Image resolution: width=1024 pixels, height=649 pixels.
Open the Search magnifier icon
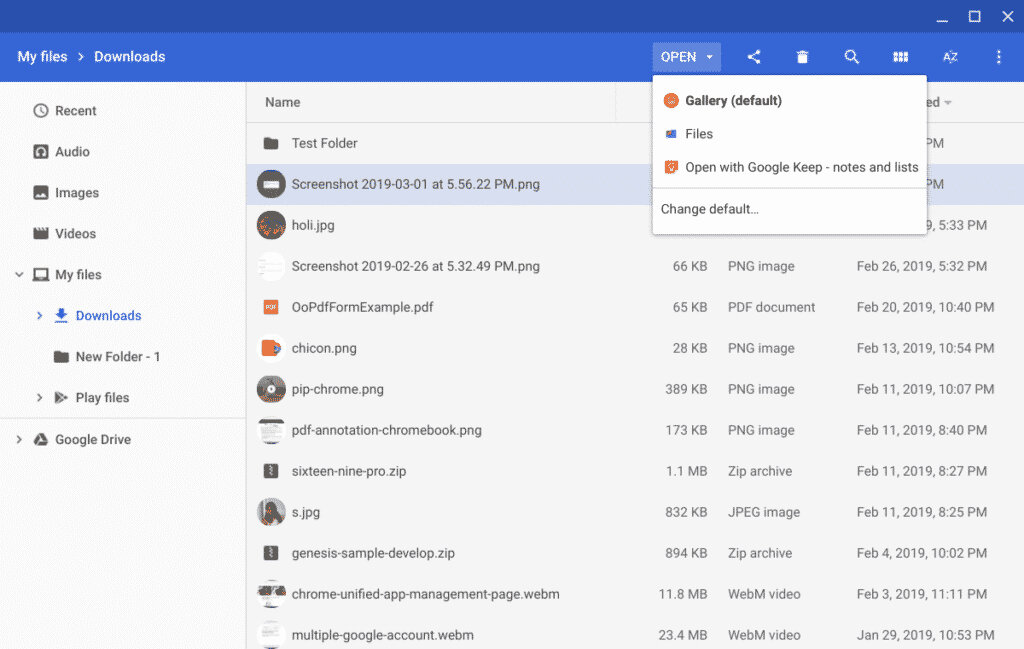pos(851,57)
